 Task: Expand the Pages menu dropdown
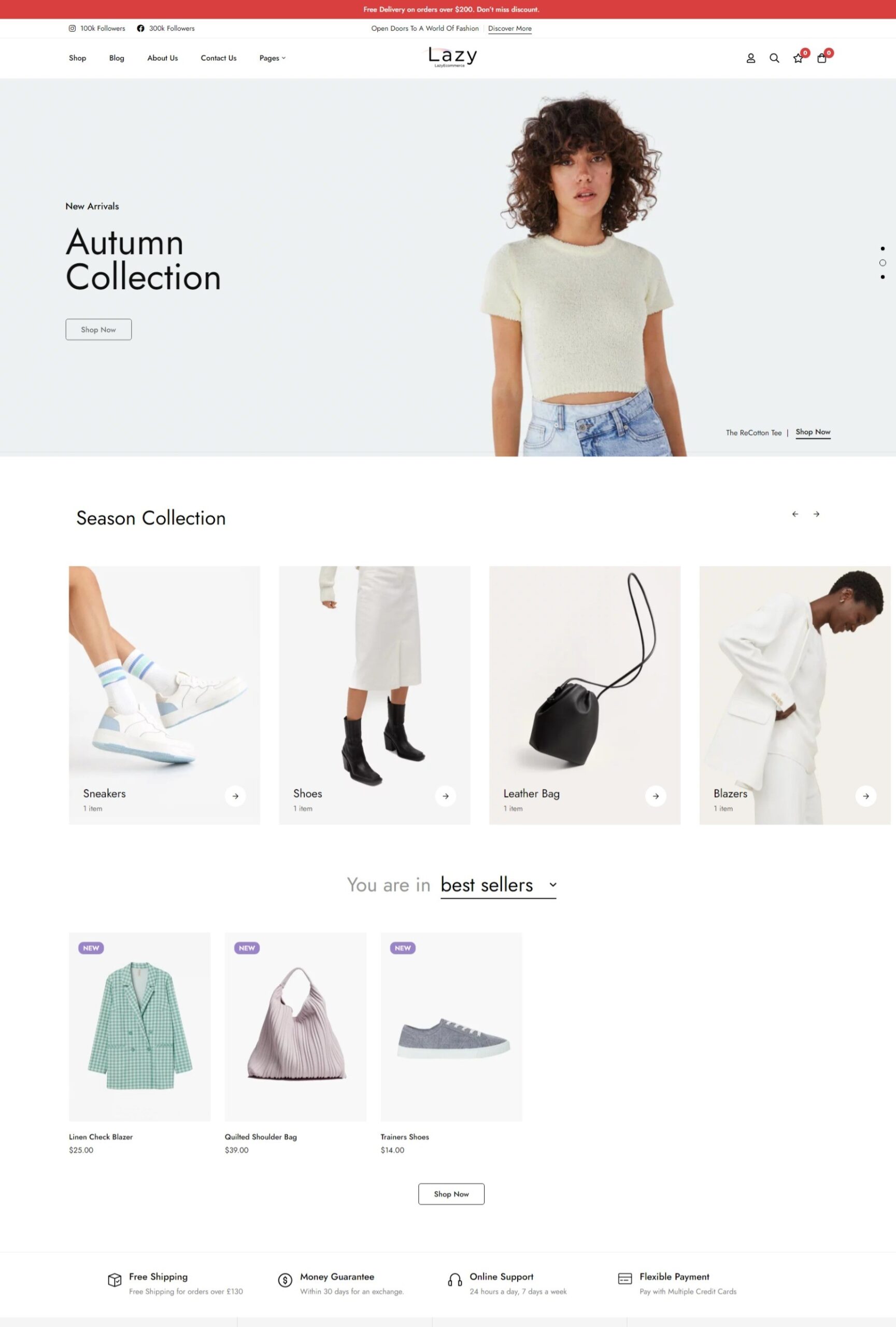tap(272, 58)
